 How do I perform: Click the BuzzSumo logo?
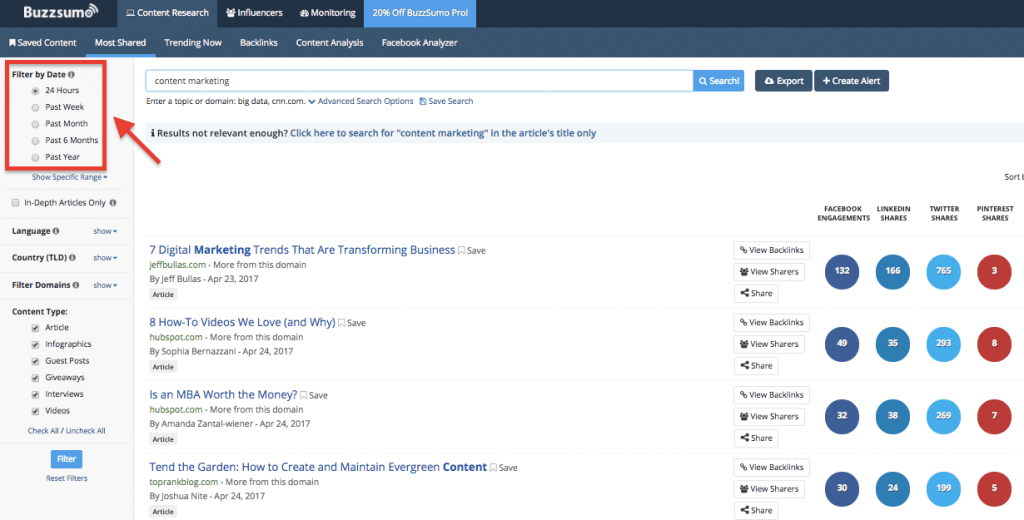[x=60, y=12]
